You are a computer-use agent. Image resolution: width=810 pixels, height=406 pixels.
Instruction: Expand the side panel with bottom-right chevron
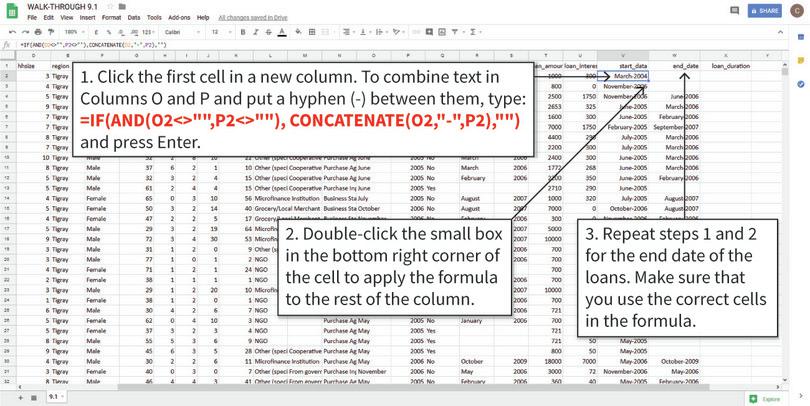click(x=801, y=396)
